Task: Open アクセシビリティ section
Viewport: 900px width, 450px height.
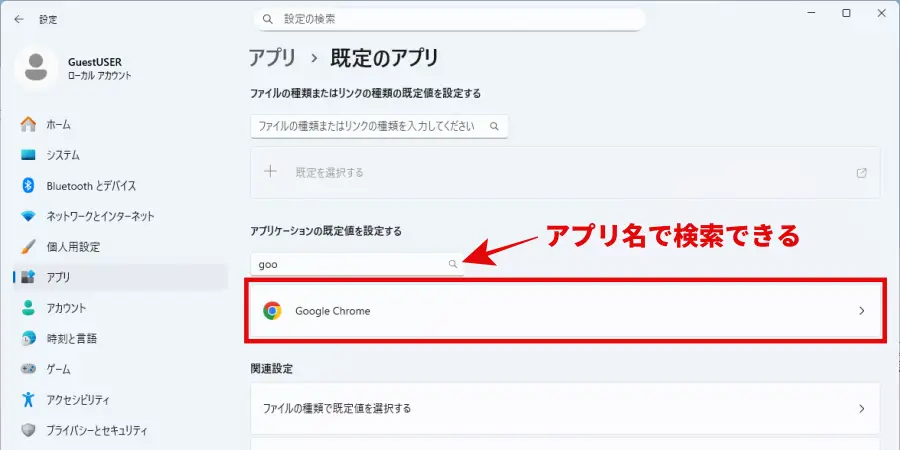Action: [x=121, y=399]
